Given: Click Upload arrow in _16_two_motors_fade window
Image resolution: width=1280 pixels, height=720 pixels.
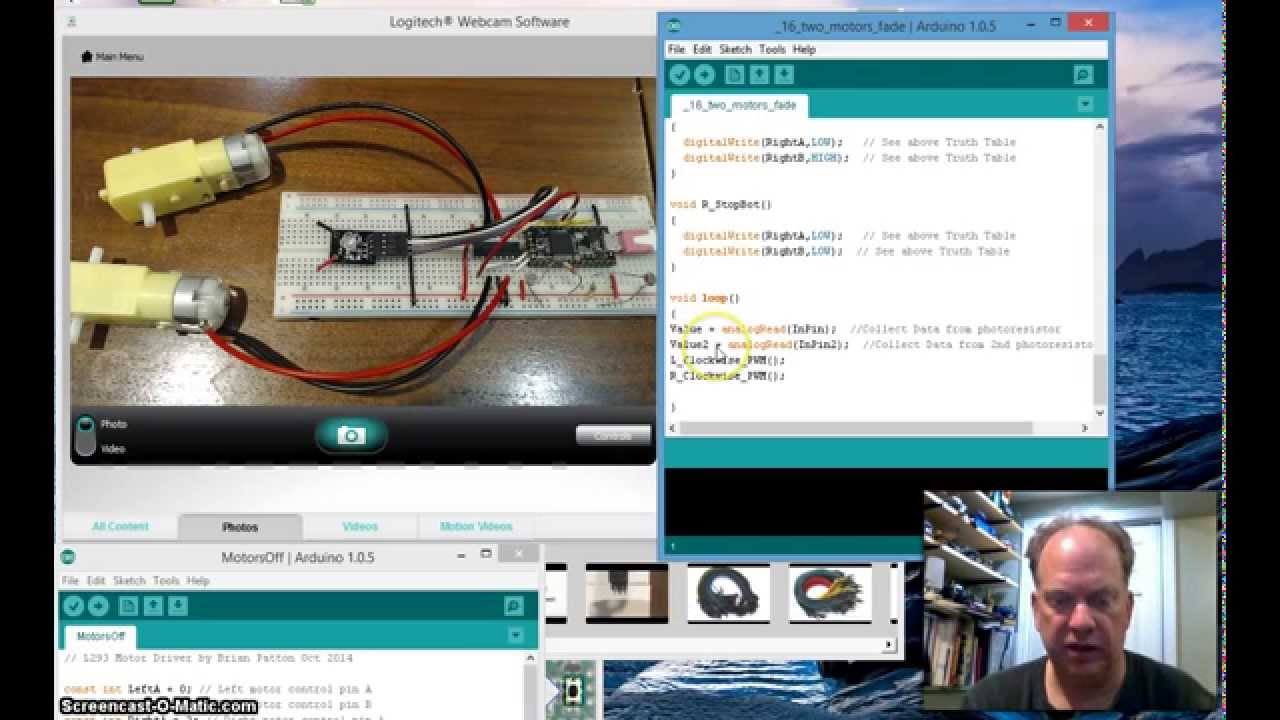Looking at the screenshot, I should (704, 74).
